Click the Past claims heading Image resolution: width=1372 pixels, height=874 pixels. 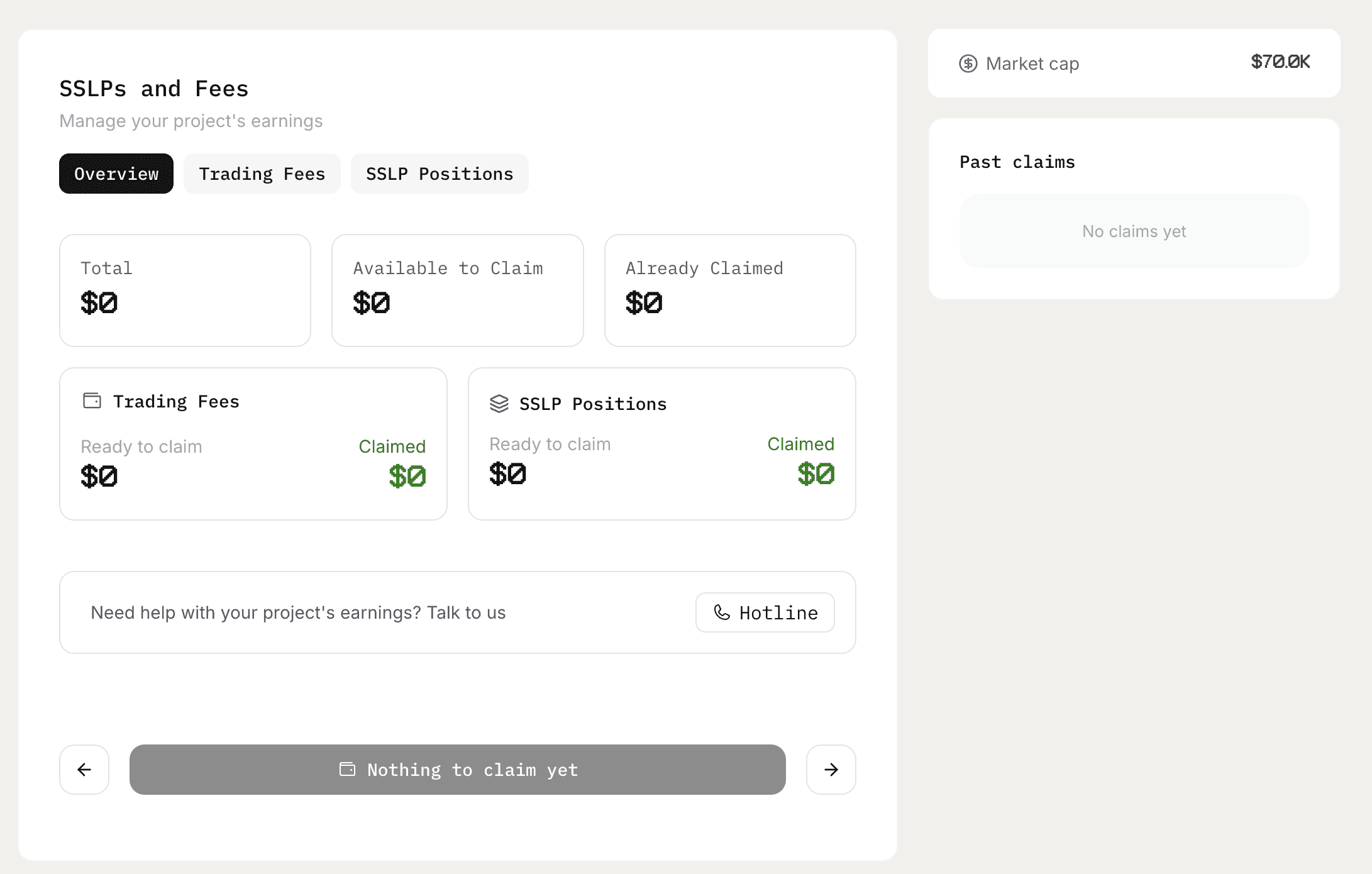[x=1017, y=162]
